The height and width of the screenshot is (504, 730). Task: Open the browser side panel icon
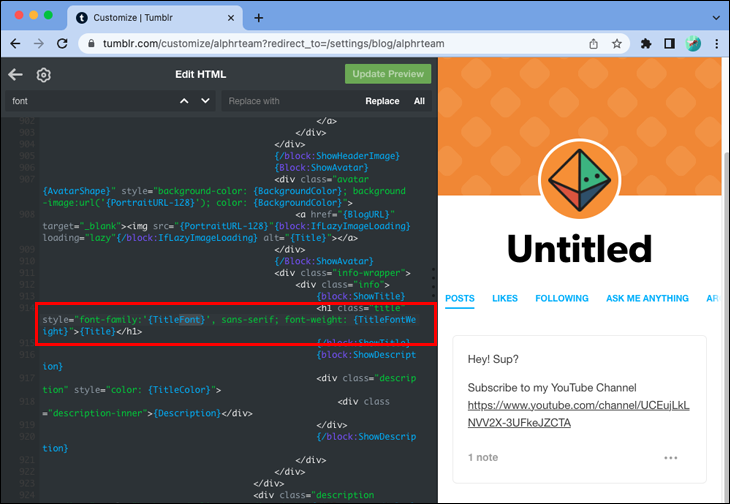[x=669, y=44]
